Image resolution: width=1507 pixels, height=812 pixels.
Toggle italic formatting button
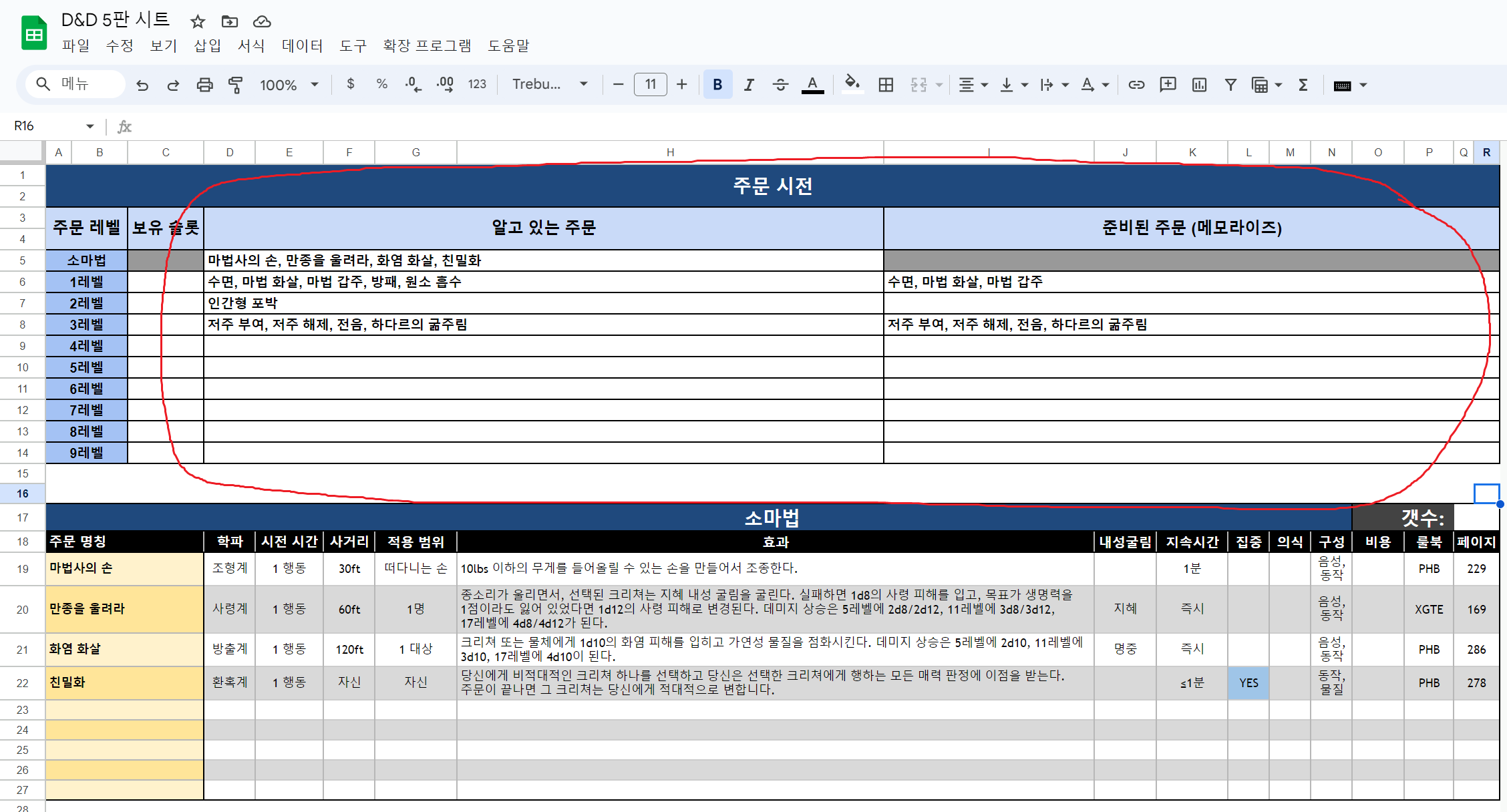tap(749, 85)
